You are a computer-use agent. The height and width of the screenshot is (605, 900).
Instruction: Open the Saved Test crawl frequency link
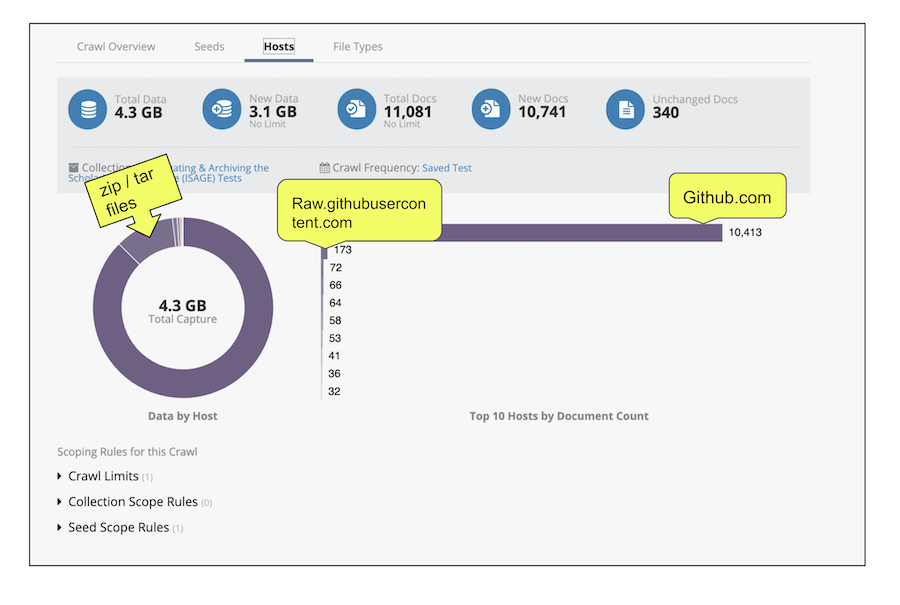tap(446, 168)
